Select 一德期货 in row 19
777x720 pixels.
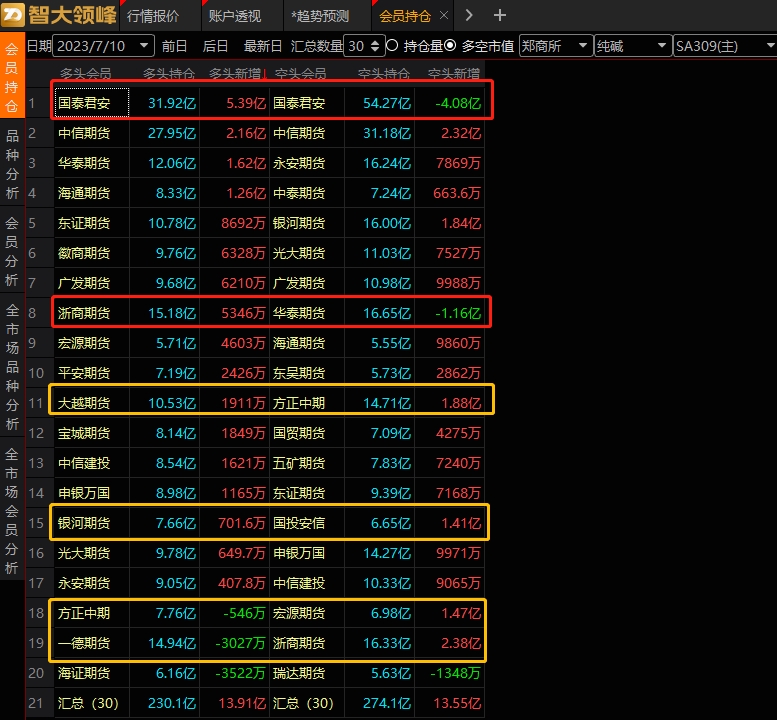[92, 643]
